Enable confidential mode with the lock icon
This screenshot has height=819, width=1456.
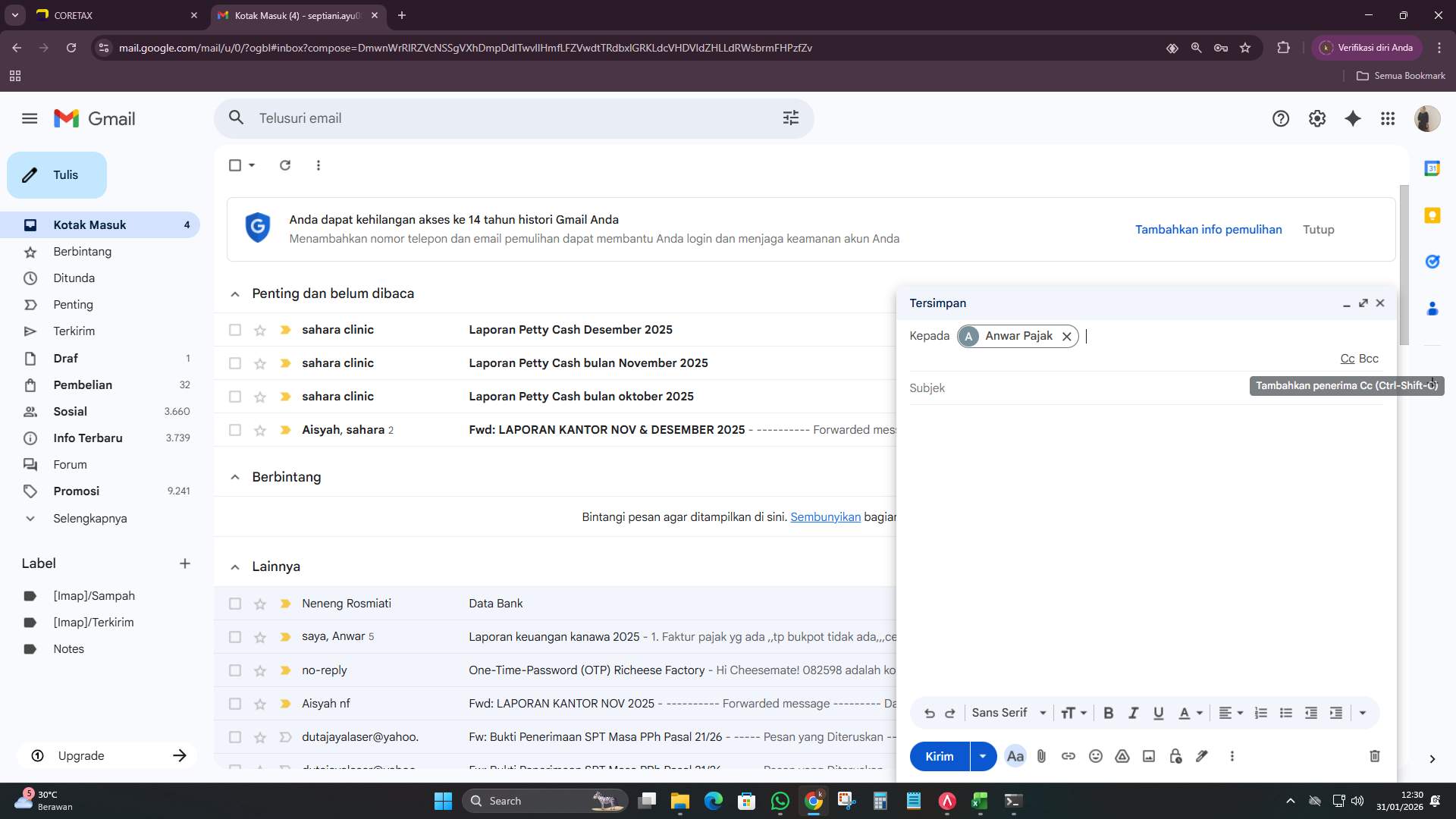pos(1176,756)
